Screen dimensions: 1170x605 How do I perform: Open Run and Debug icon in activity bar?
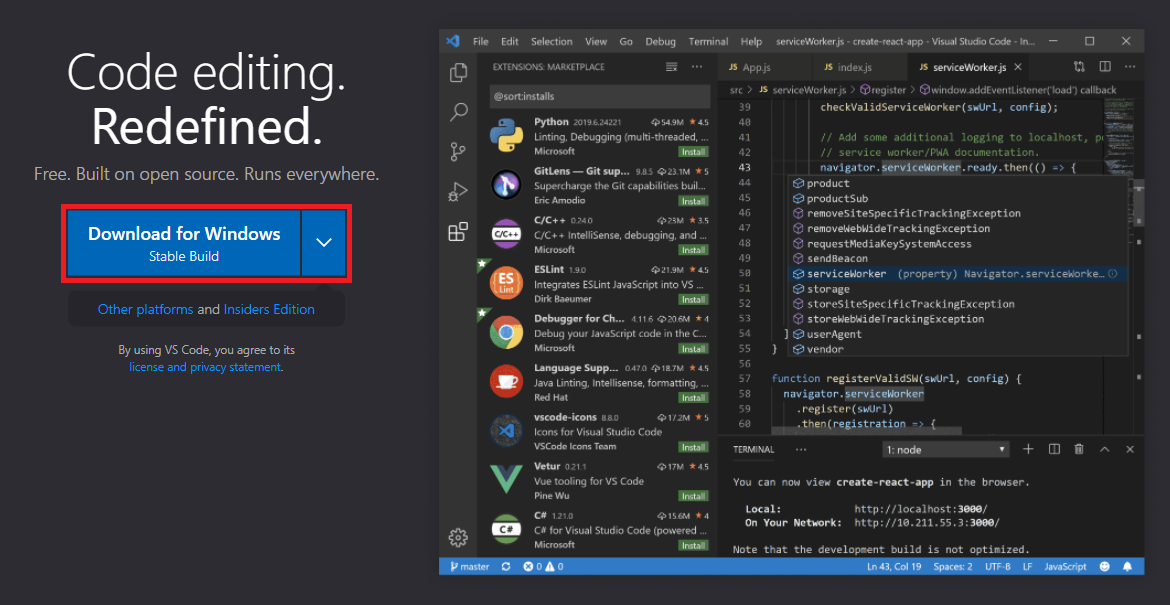click(458, 192)
